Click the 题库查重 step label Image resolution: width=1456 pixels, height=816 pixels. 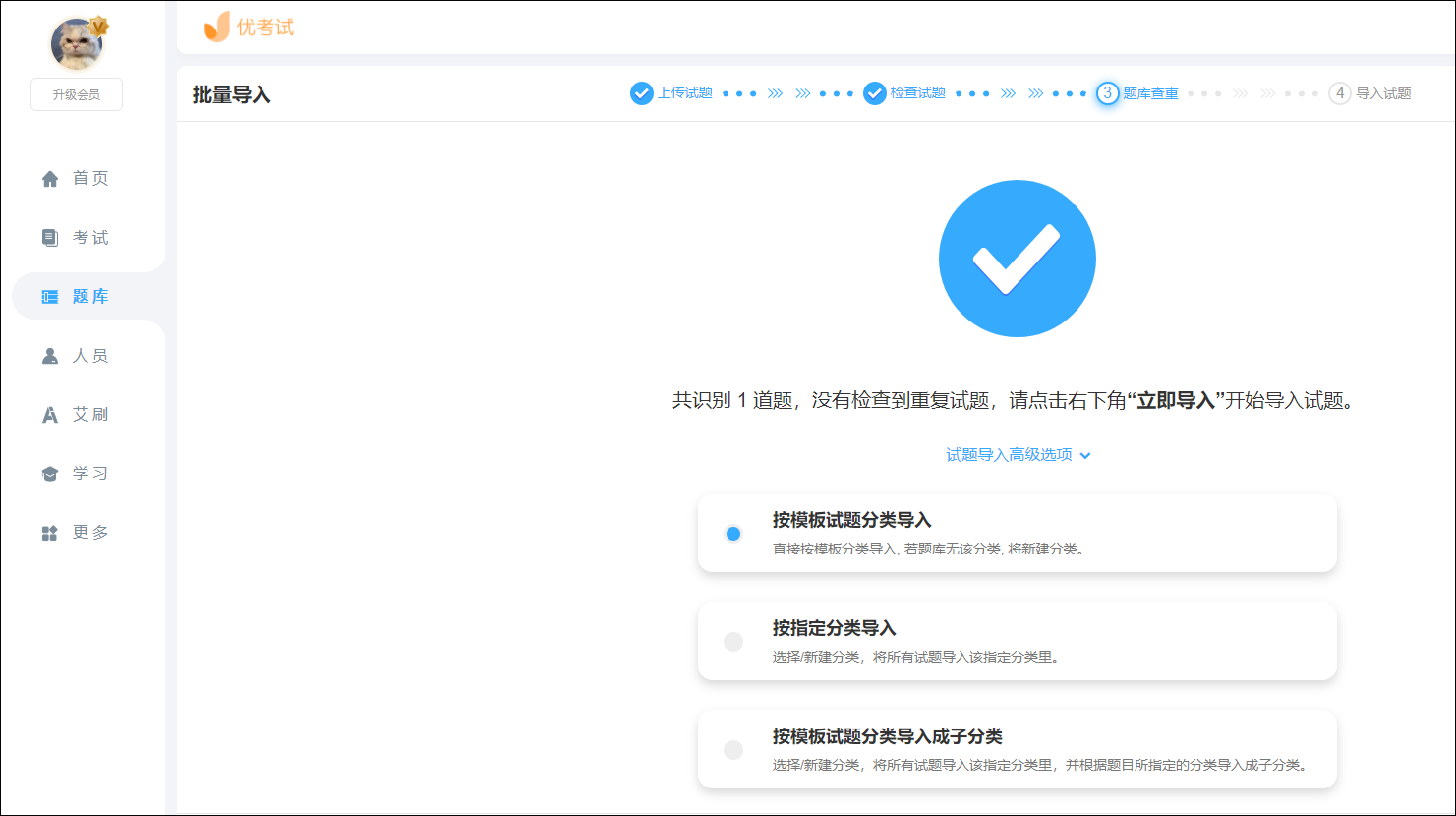coord(1151,93)
